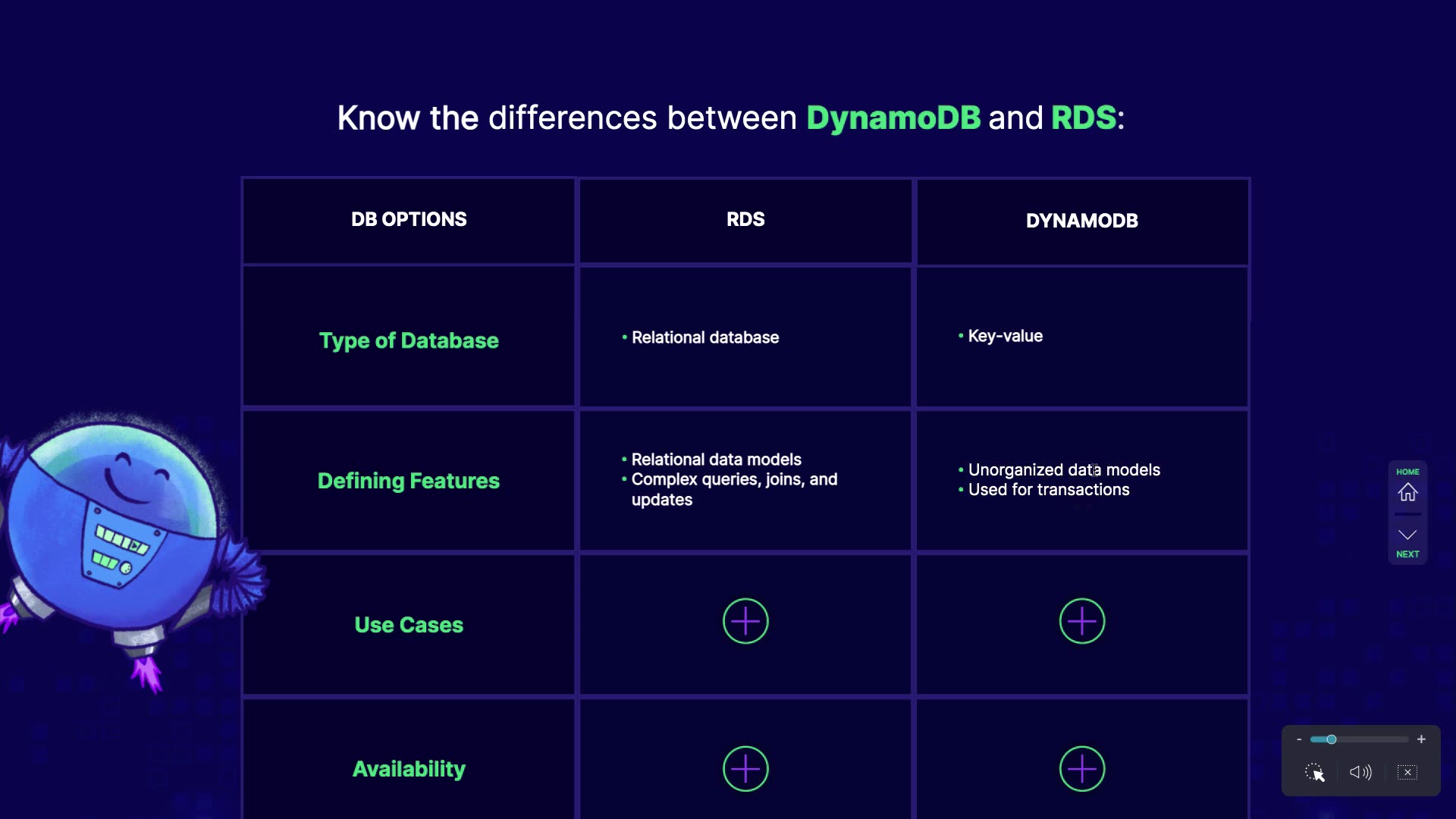Expand RDS Availability plus button
The image size is (1456, 819).
745,769
